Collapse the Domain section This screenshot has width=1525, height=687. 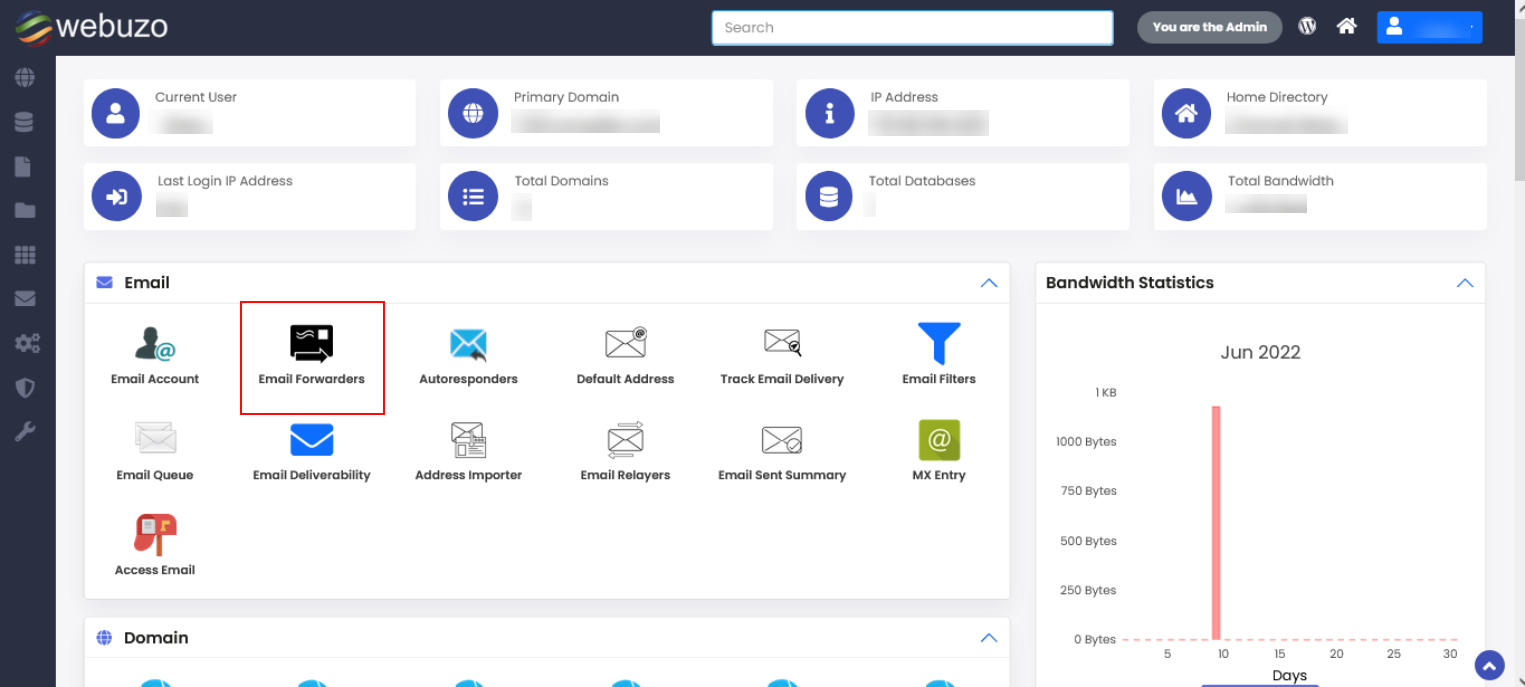coord(988,637)
